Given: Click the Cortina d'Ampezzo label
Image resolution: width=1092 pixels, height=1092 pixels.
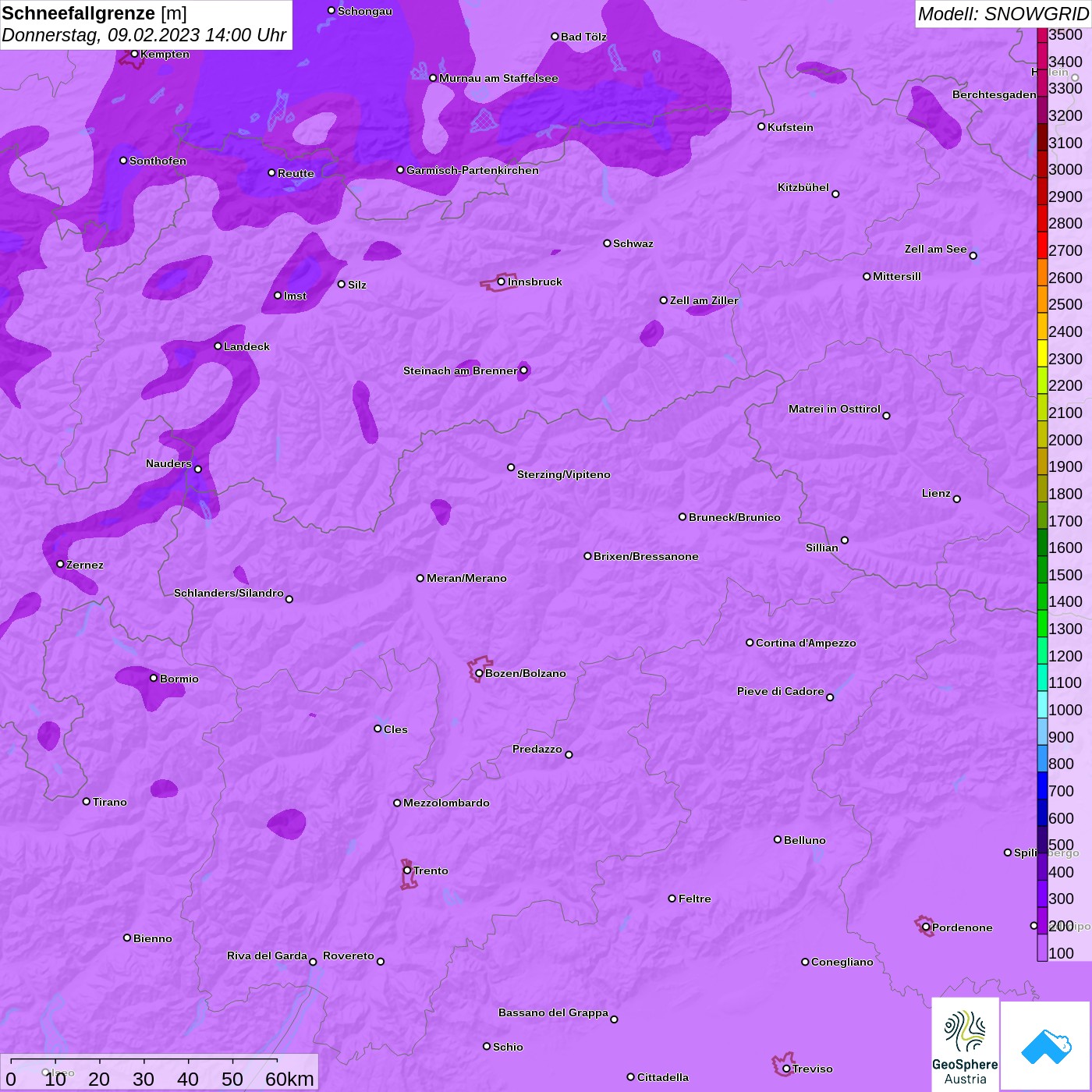Looking at the screenshot, I should pyautogui.click(x=806, y=643).
